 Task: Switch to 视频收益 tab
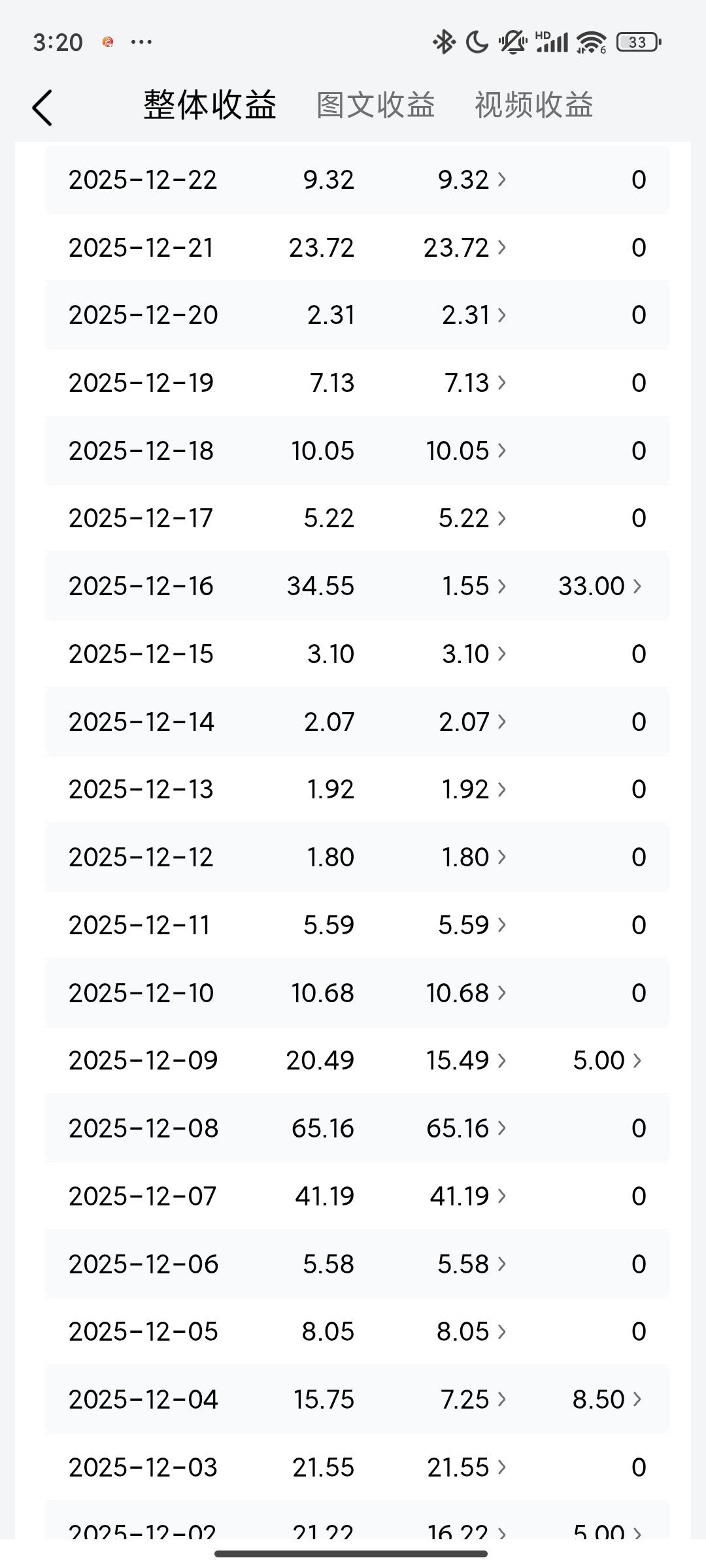point(533,105)
